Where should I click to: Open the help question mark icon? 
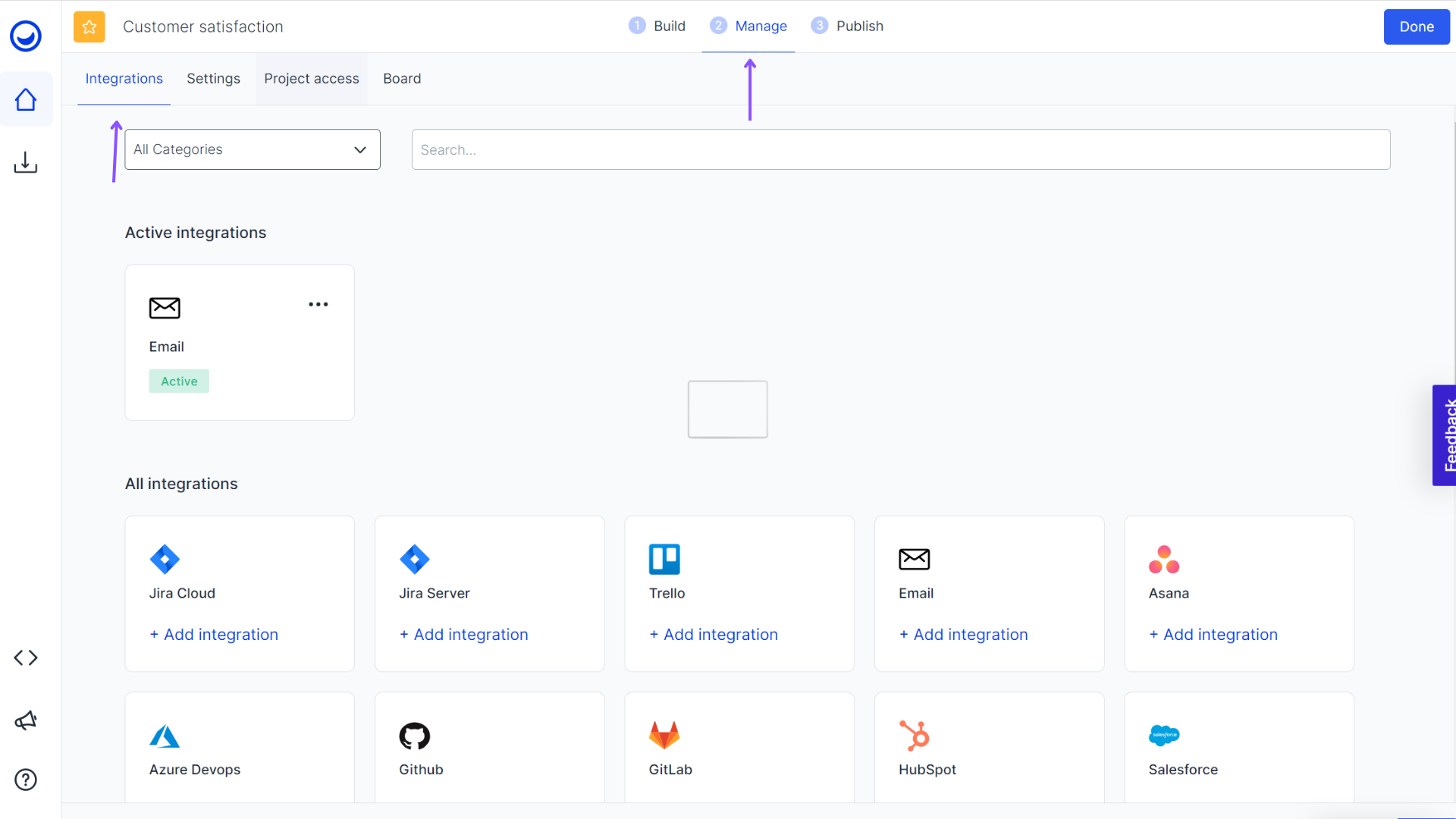point(26,780)
